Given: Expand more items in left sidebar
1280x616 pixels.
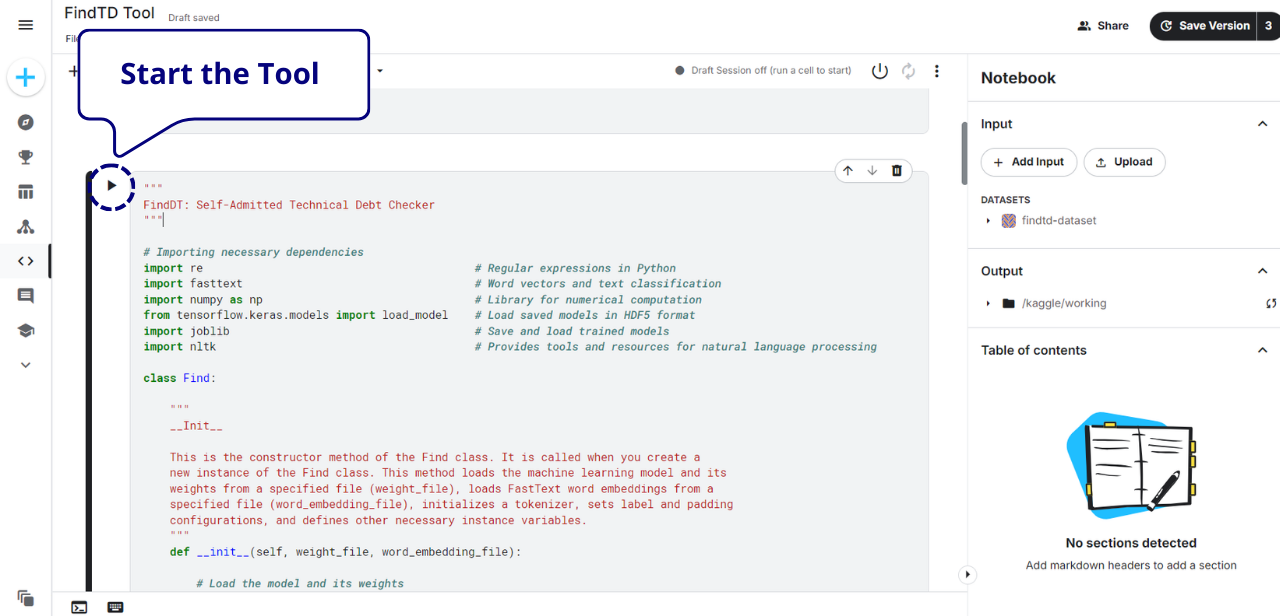Looking at the screenshot, I should (26, 365).
